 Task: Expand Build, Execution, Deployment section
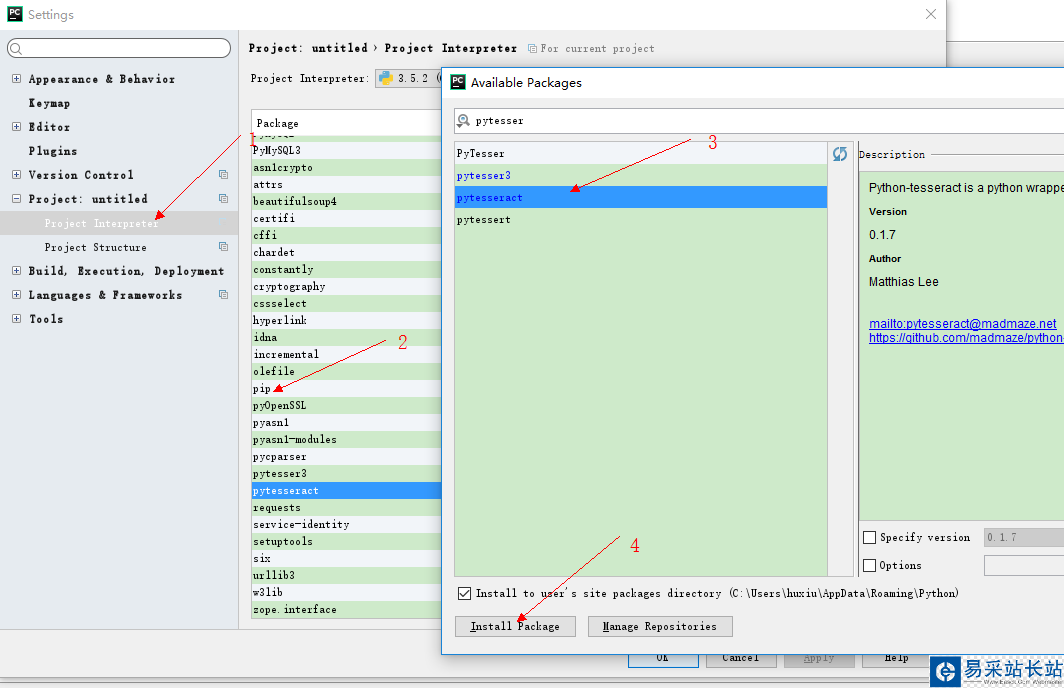16,271
